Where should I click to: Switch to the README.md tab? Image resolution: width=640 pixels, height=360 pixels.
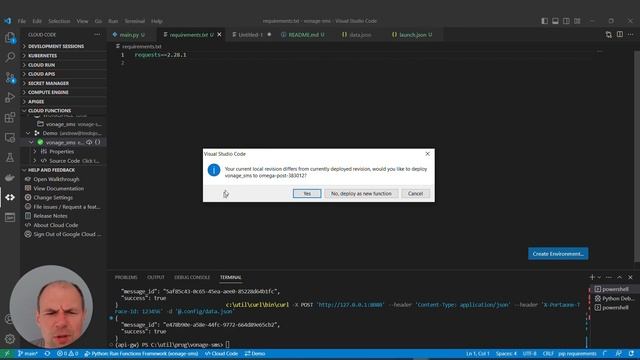click(x=303, y=35)
